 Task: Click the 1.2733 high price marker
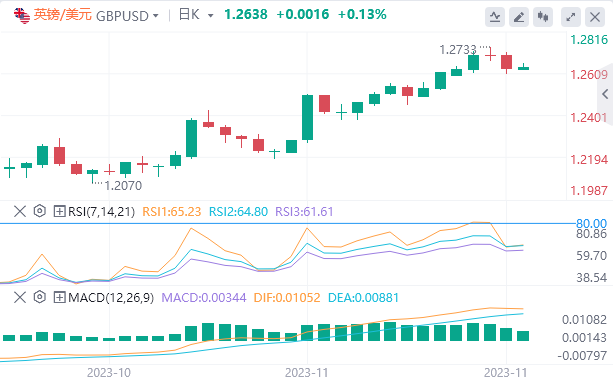point(458,50)
